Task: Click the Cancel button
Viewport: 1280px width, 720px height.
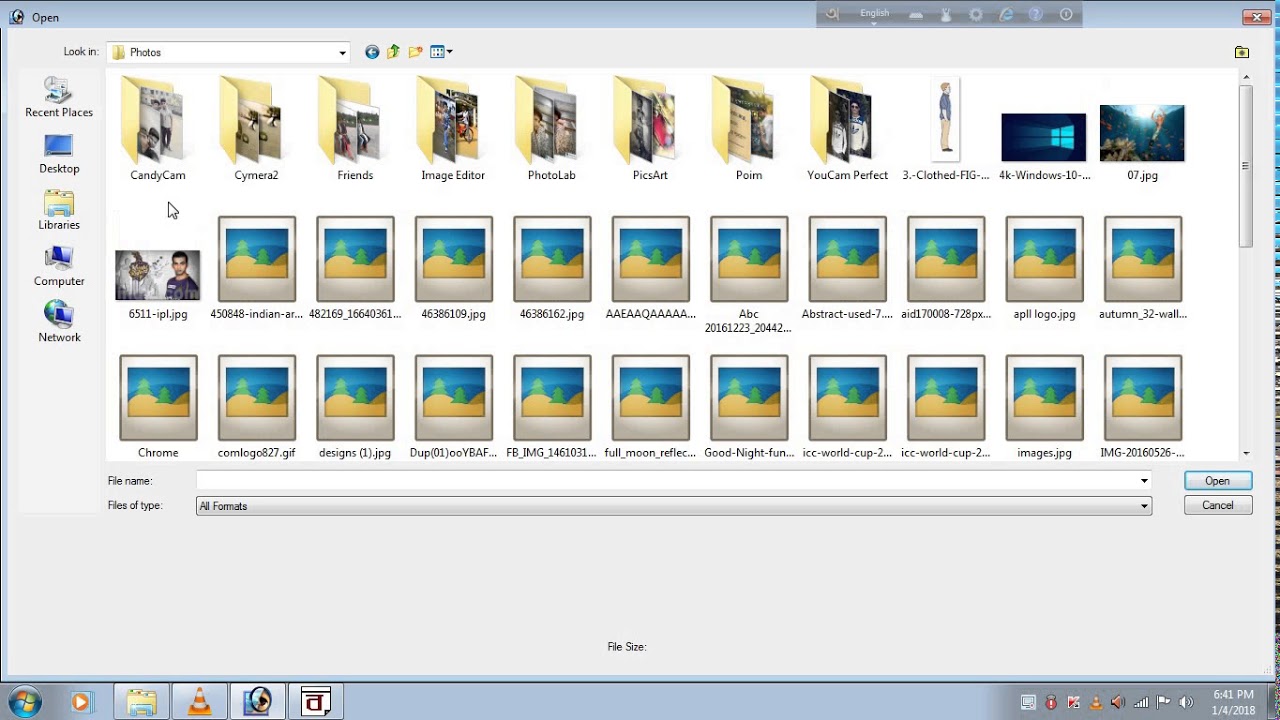Action: (x=1217, y=506)
